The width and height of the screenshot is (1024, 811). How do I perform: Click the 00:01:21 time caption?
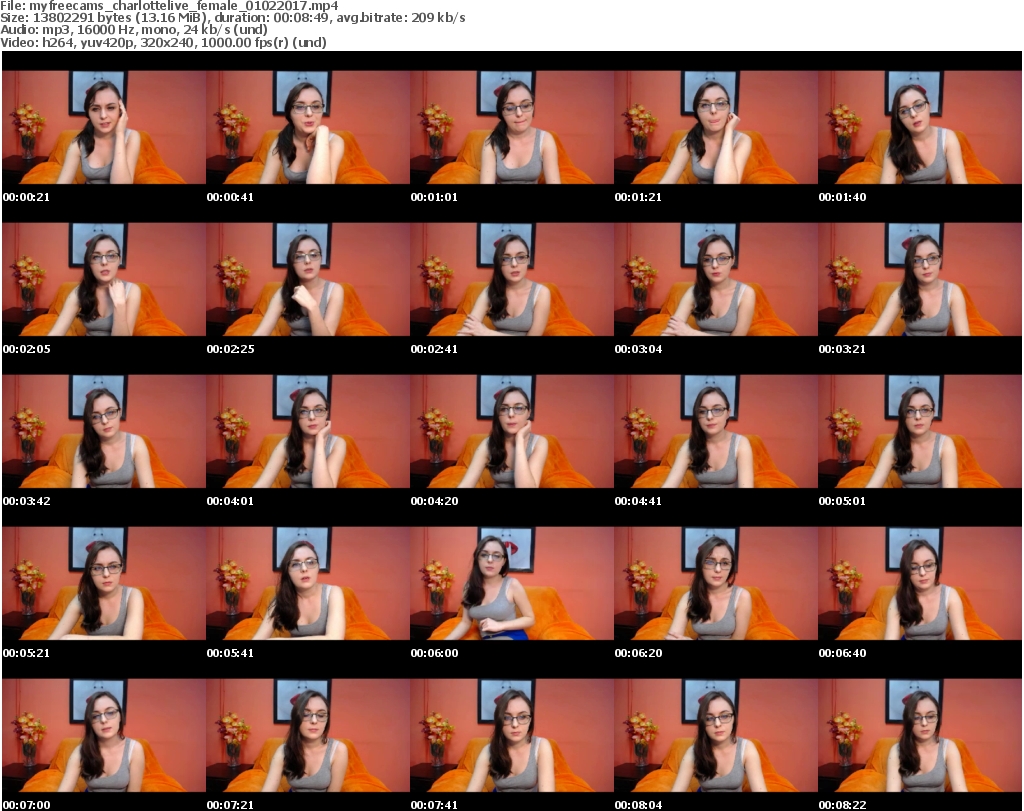coord(638,197)
